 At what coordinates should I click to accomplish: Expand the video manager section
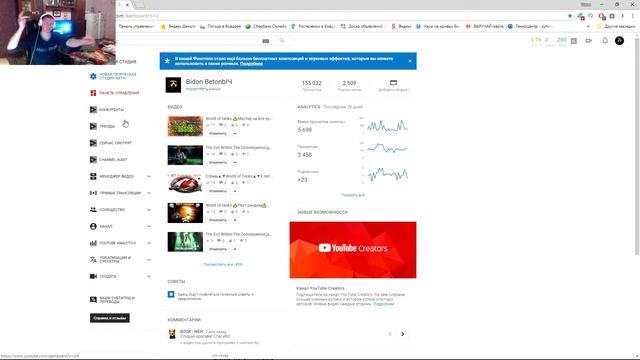point(149,176)
